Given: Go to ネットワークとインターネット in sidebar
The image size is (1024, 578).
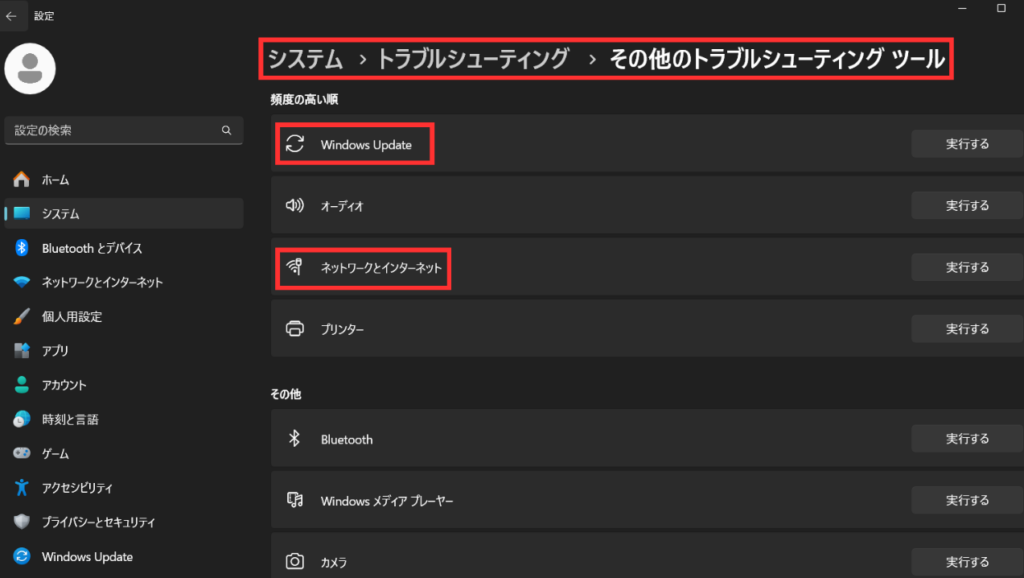Looking at the screenshot, I should click(x=124, y=282).
